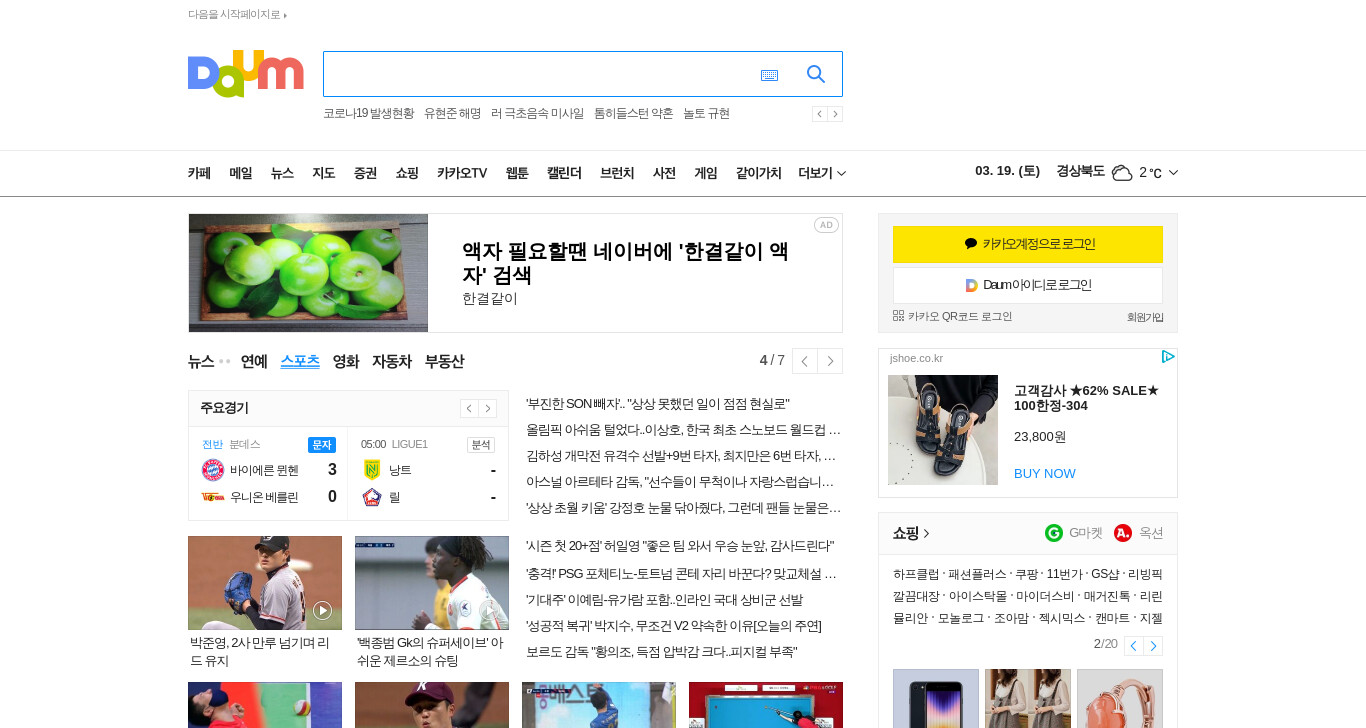Show next match in 주요경기 panel
Image resolution: width=1366 pixels, height=728 pixels.
click(488, 408)
